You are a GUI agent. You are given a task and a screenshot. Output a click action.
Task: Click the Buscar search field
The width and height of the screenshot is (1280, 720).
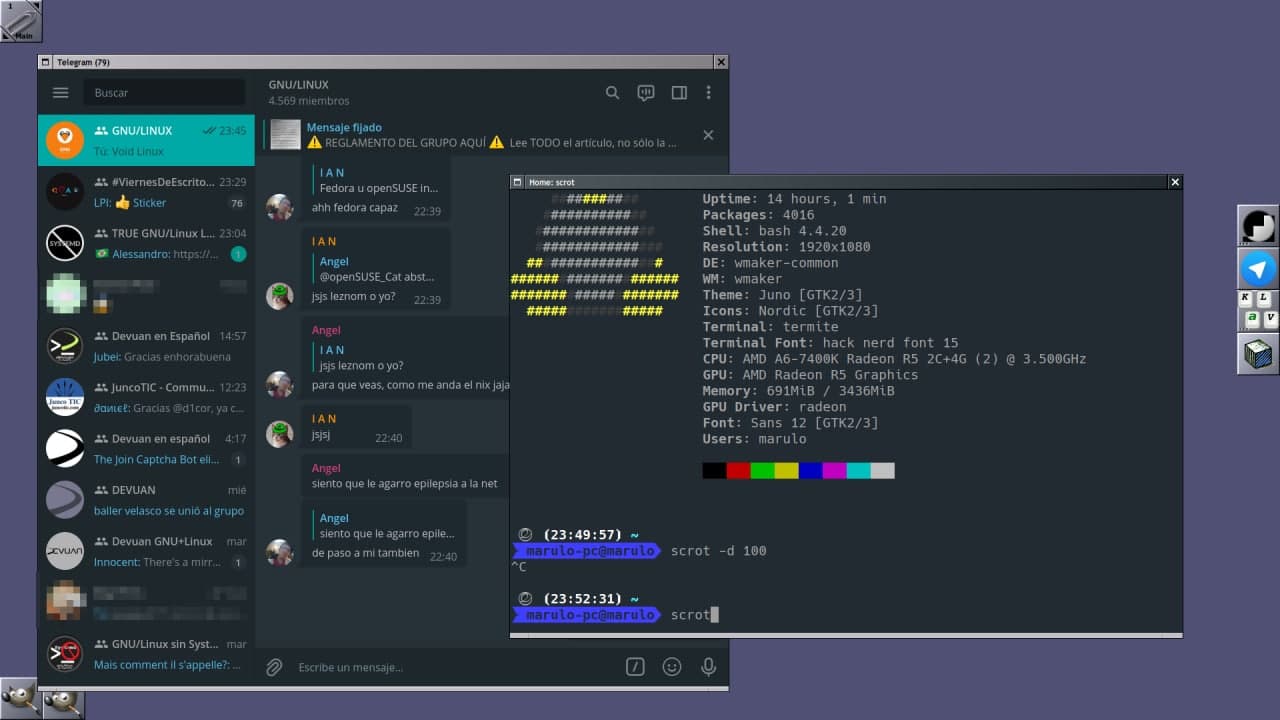[x=165, y=93]
